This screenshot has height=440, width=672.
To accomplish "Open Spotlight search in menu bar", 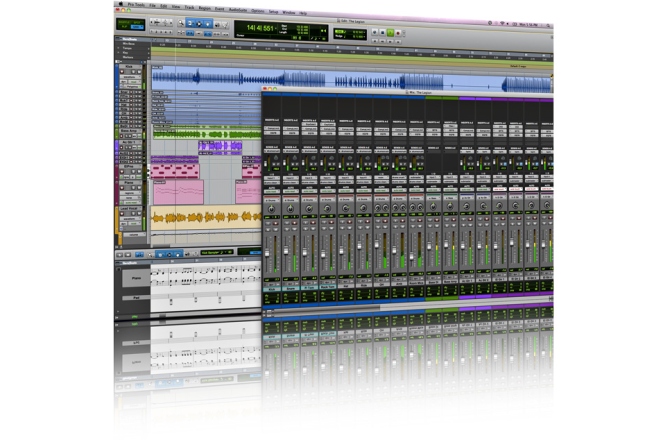I will (x=548, y=25).
